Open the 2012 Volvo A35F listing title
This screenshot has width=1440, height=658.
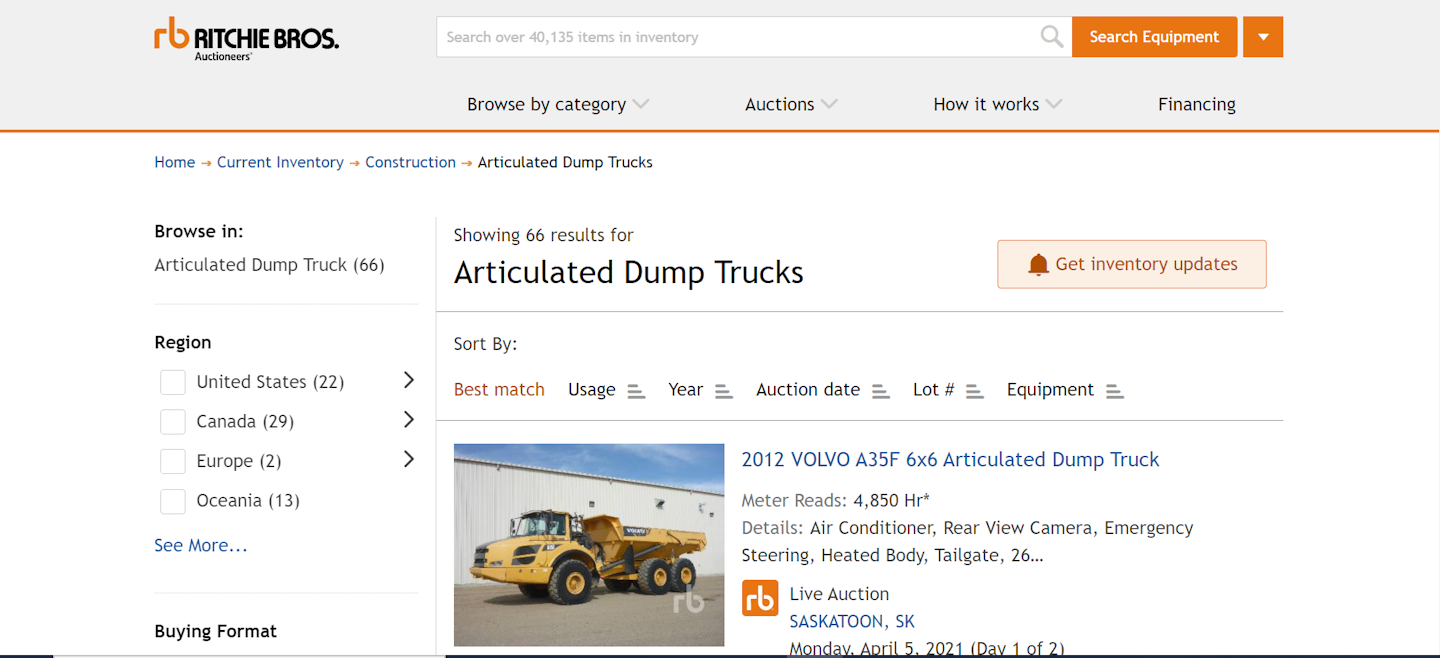coord(950,460)
